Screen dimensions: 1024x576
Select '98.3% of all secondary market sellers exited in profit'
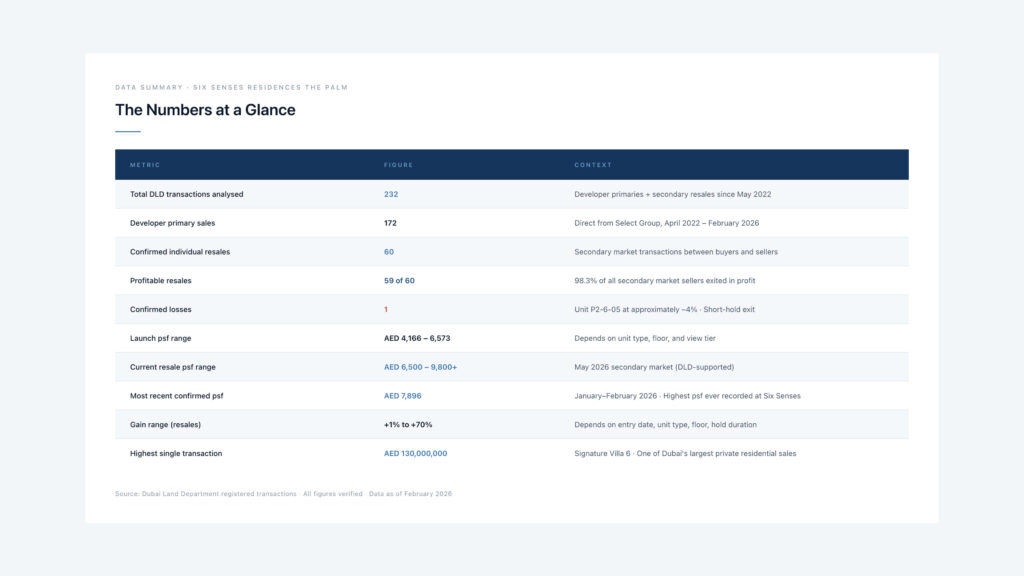pos(664,280)
